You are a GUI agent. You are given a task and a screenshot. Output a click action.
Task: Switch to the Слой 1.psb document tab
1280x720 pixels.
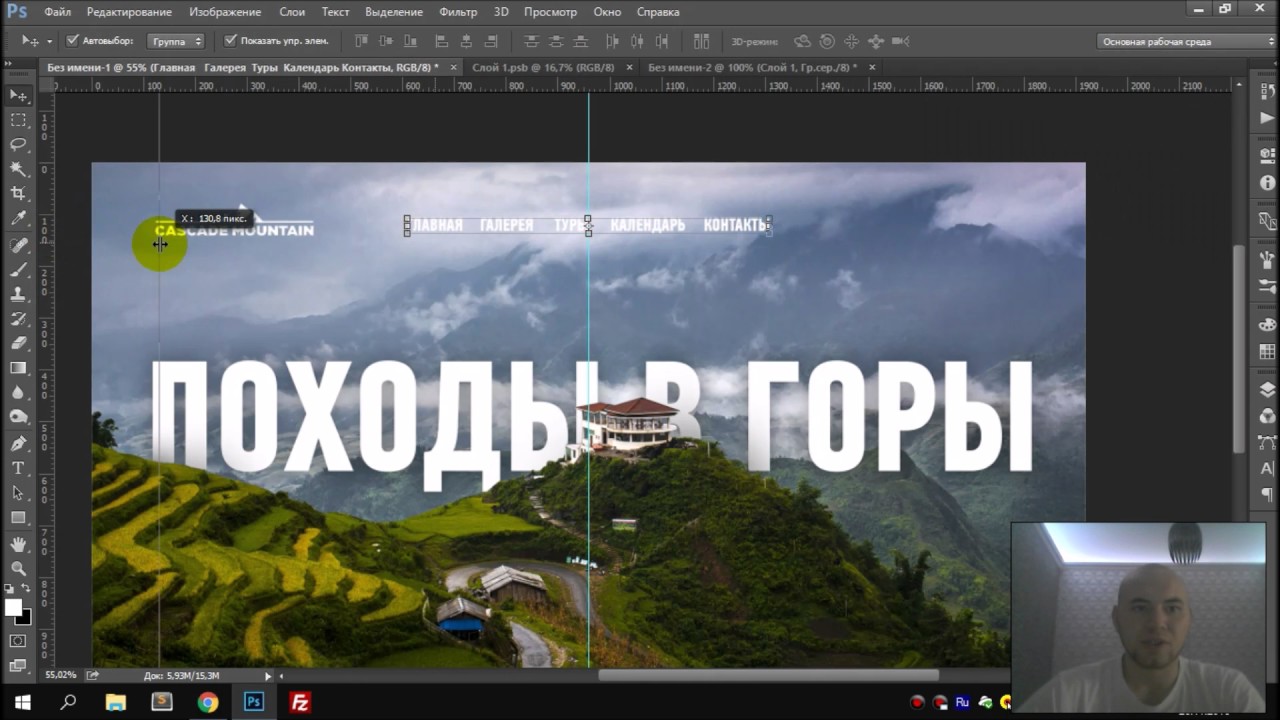tap(543, 67)
